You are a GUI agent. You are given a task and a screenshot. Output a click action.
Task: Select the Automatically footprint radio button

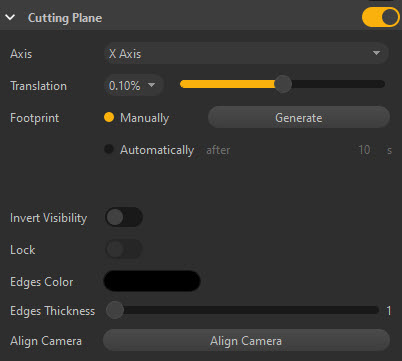point(109,149)
